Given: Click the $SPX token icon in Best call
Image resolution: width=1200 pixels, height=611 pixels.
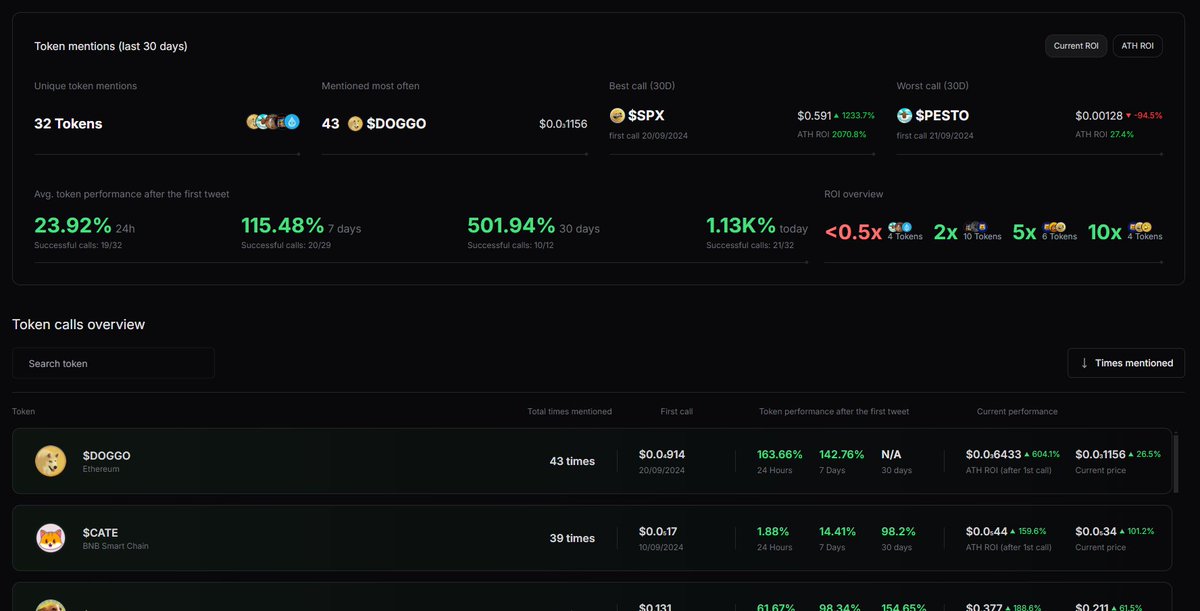Looking at the screenshot, I should pos(617,116).
